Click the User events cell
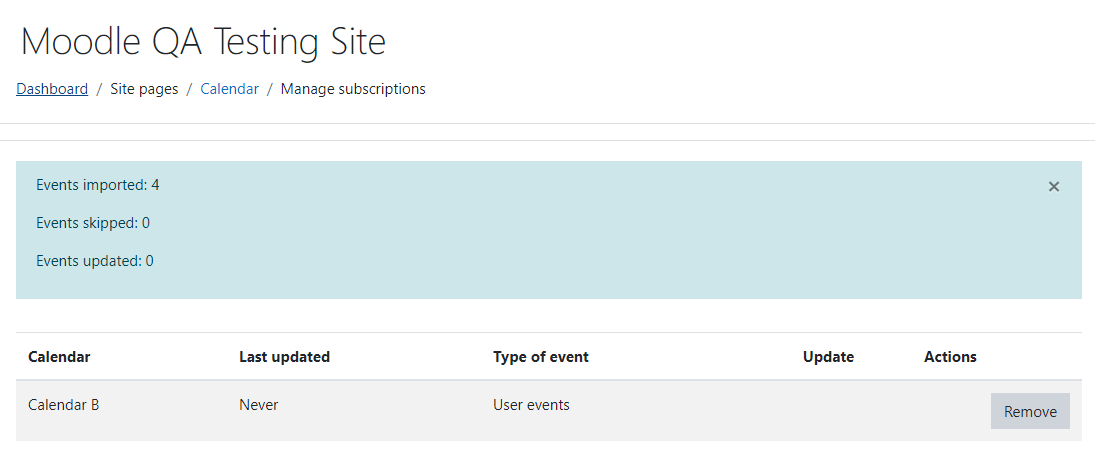This screenshot has width=1095, height=459. click(531, 405)
